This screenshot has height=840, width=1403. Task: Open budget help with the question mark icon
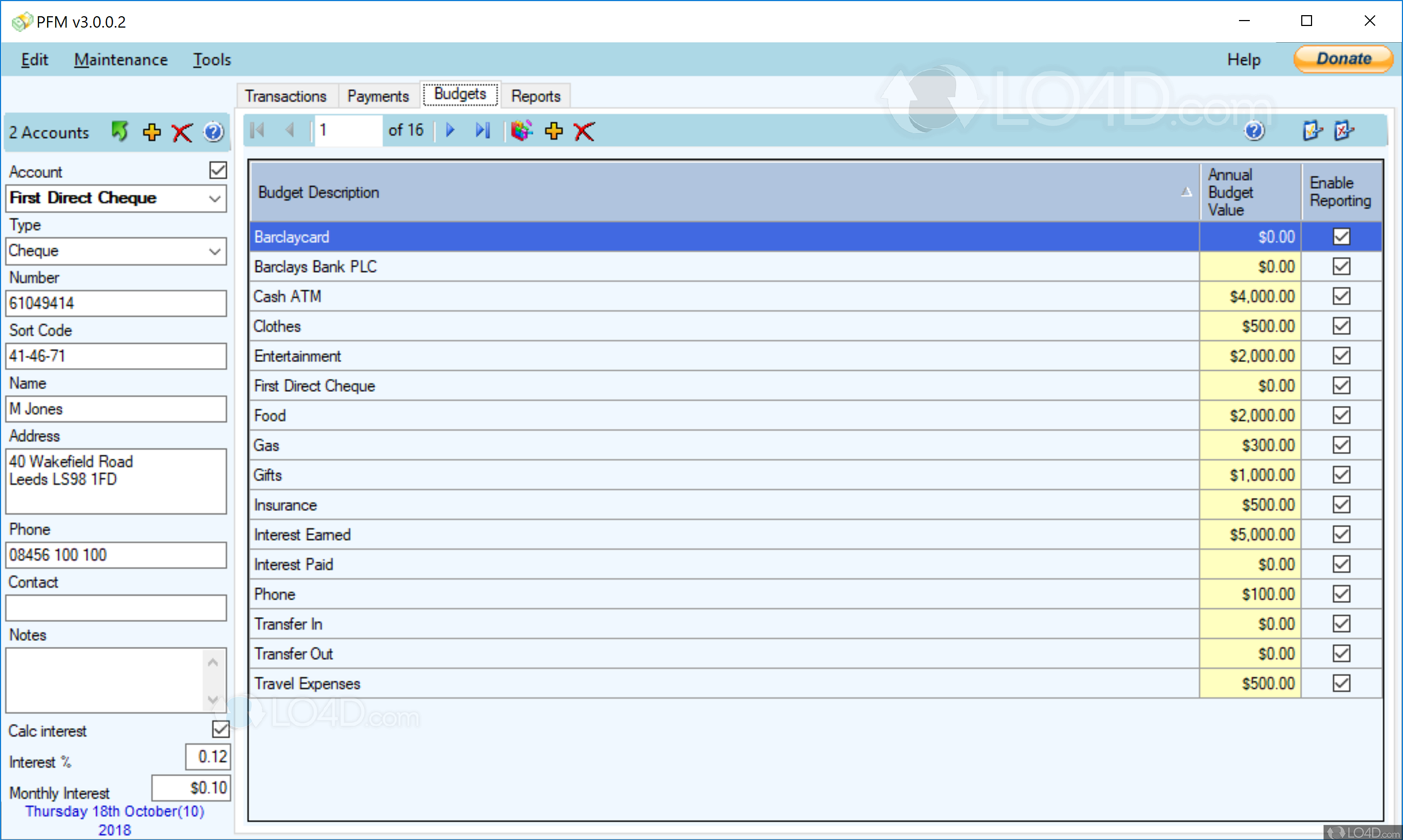[1255, 130]
